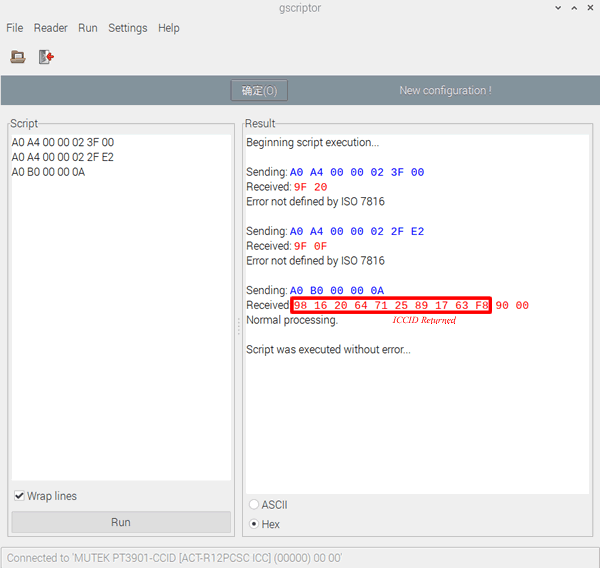Click the 'New configuration !' notification text
The height and width of the screenshot is (568, 600).
tap(445, 90)
